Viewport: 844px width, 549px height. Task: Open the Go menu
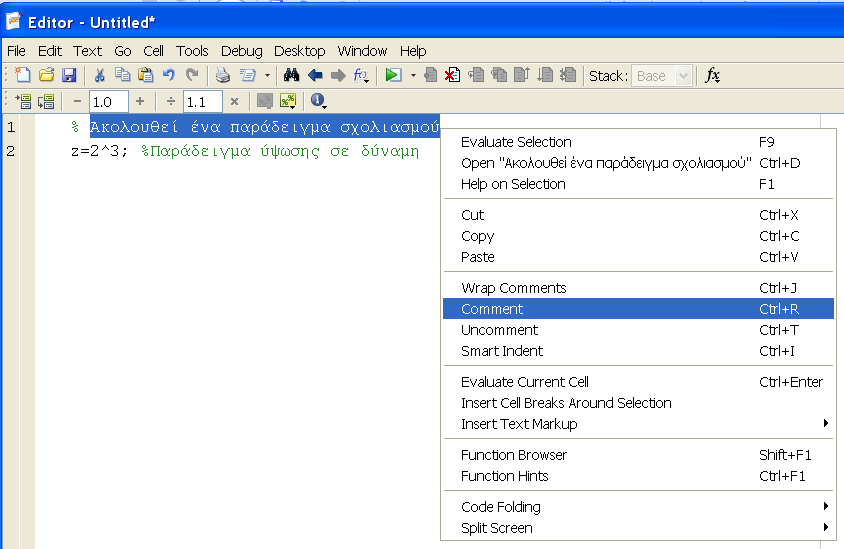[123, 51]
